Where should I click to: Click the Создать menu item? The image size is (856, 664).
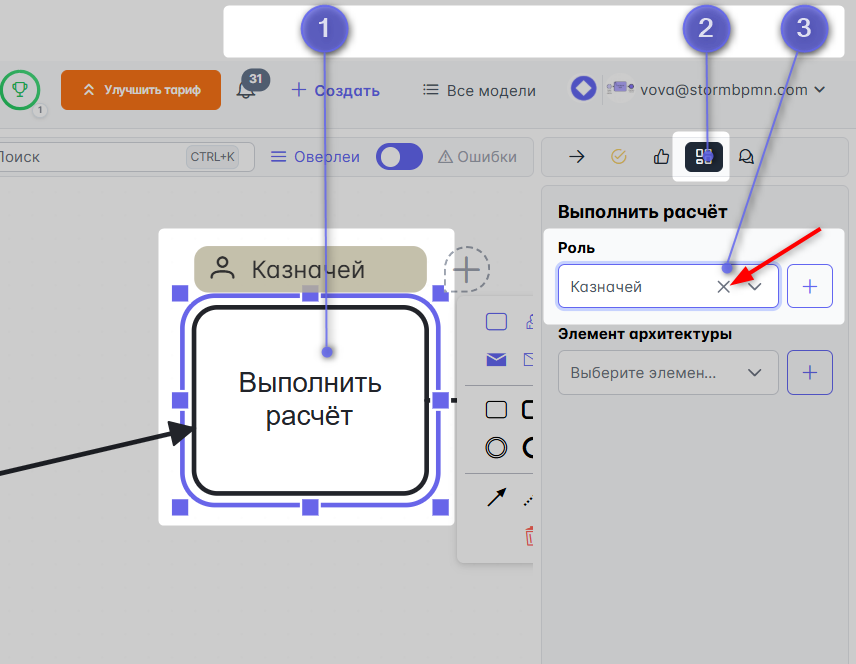[336, 90]
